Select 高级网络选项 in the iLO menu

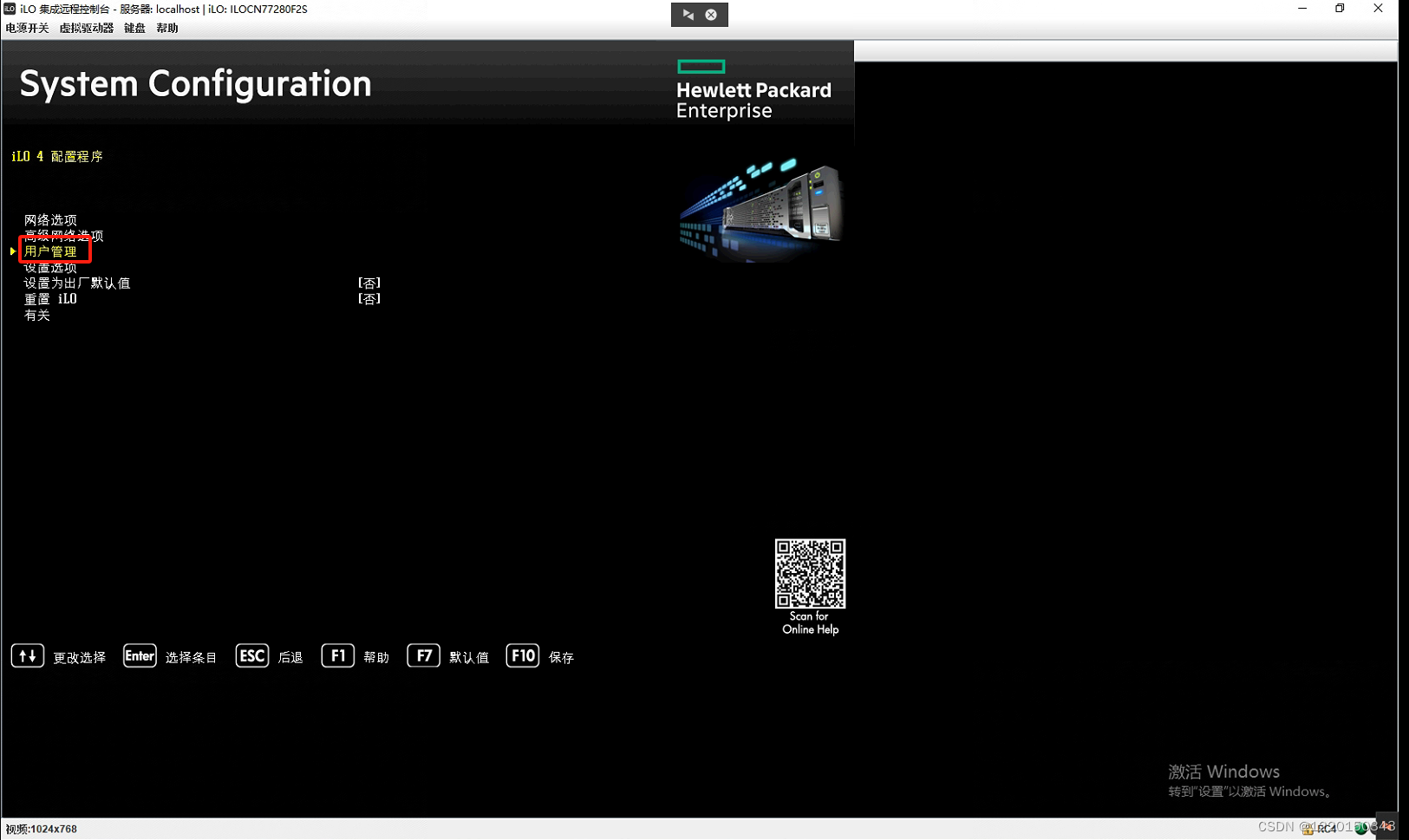[63, 235]
